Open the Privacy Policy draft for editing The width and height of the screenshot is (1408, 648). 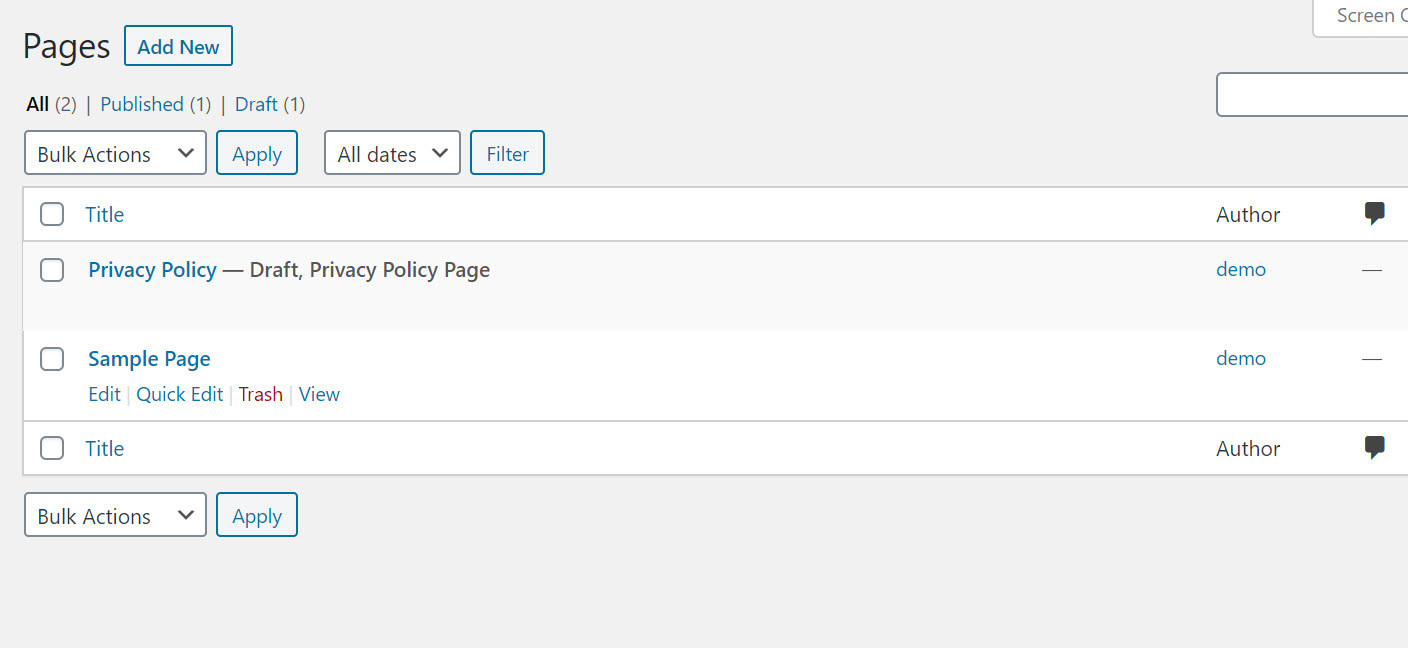[152, 269]
